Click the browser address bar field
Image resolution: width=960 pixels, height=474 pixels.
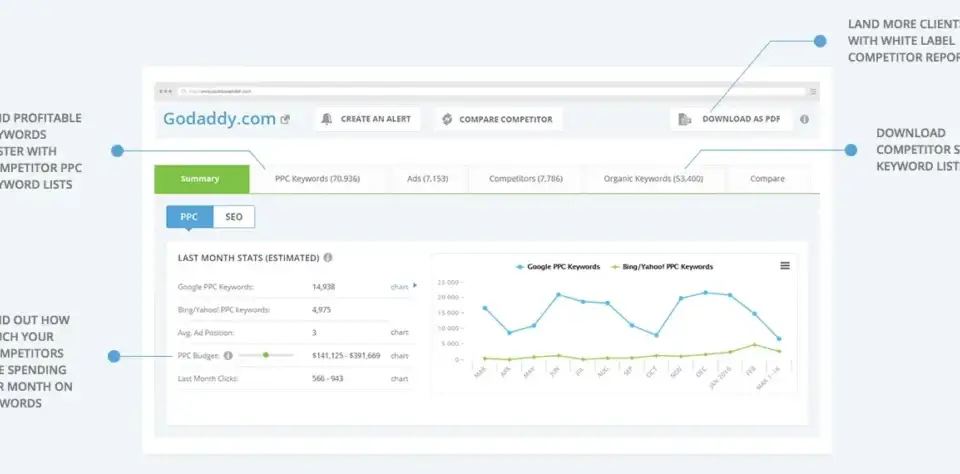491,91
